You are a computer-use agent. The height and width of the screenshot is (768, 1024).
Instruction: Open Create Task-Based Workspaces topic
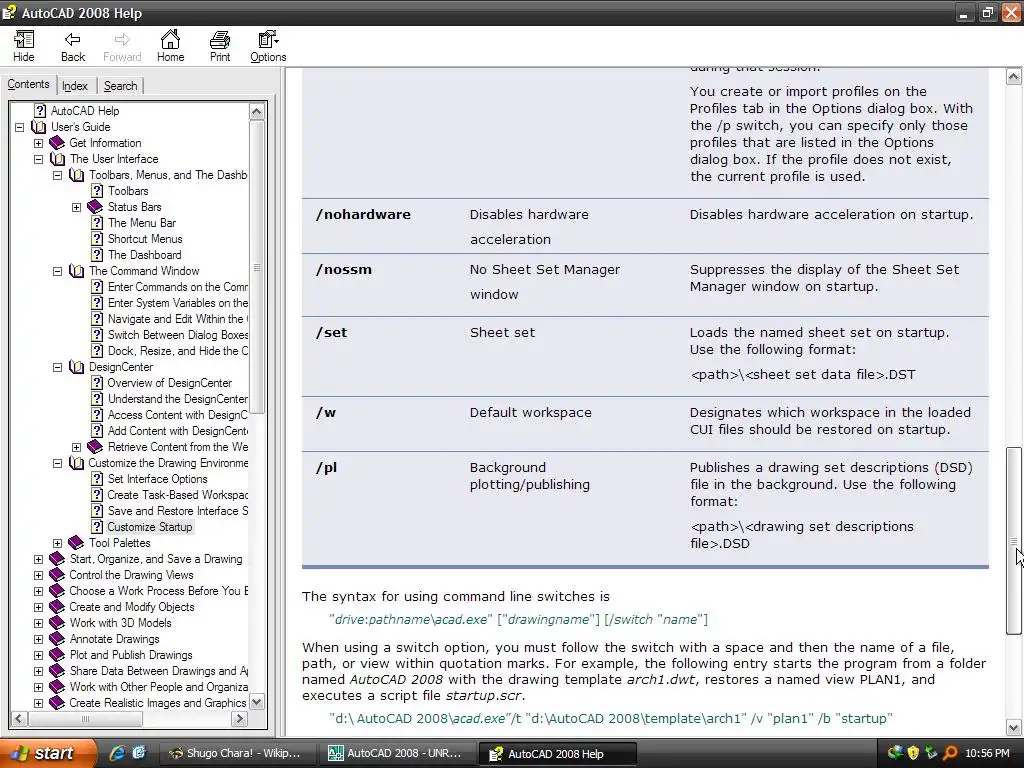pos(178,495)
